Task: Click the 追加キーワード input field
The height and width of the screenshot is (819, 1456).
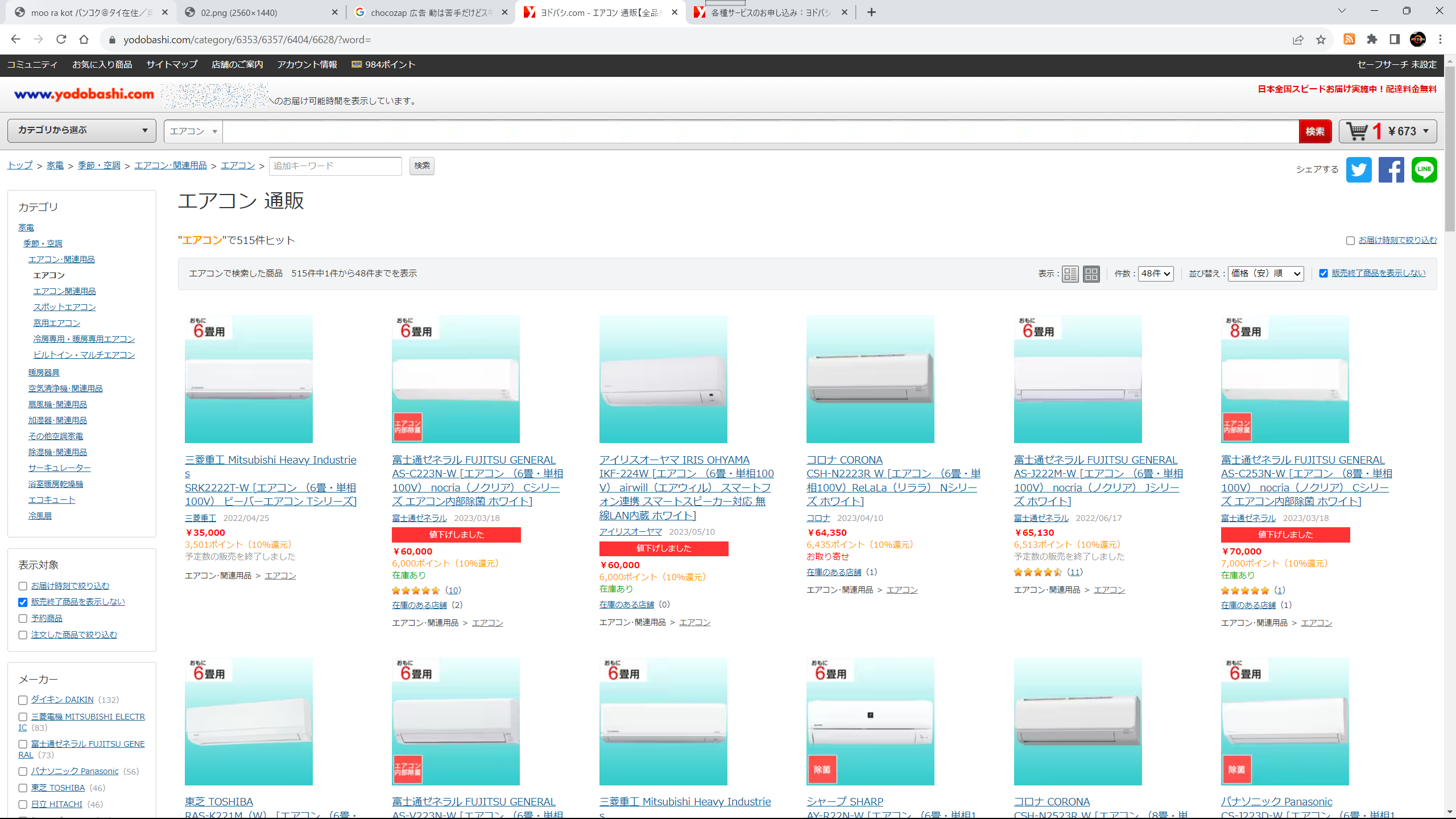Action: click(x=336, y=166)
